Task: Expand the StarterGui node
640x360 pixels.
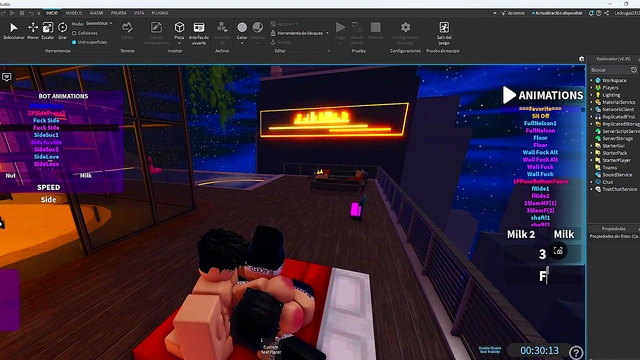Action: coord(591,146)
